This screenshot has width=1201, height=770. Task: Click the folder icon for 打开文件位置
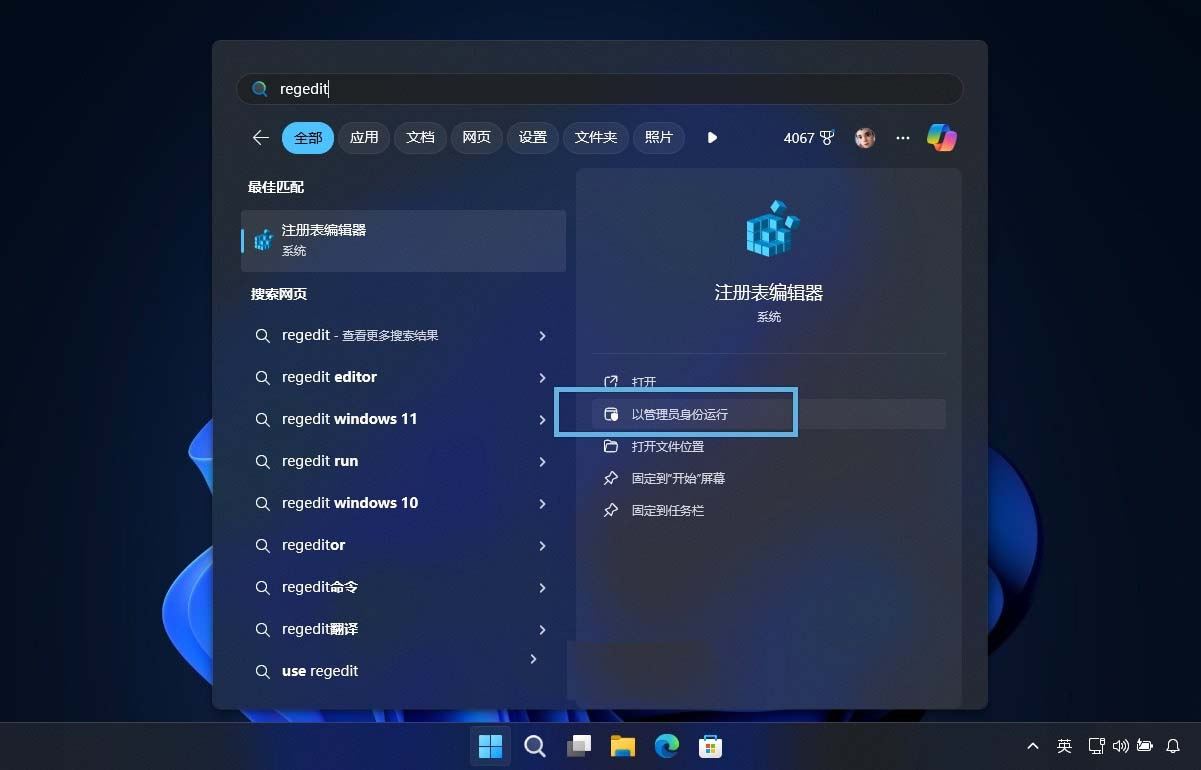(611, 446)
